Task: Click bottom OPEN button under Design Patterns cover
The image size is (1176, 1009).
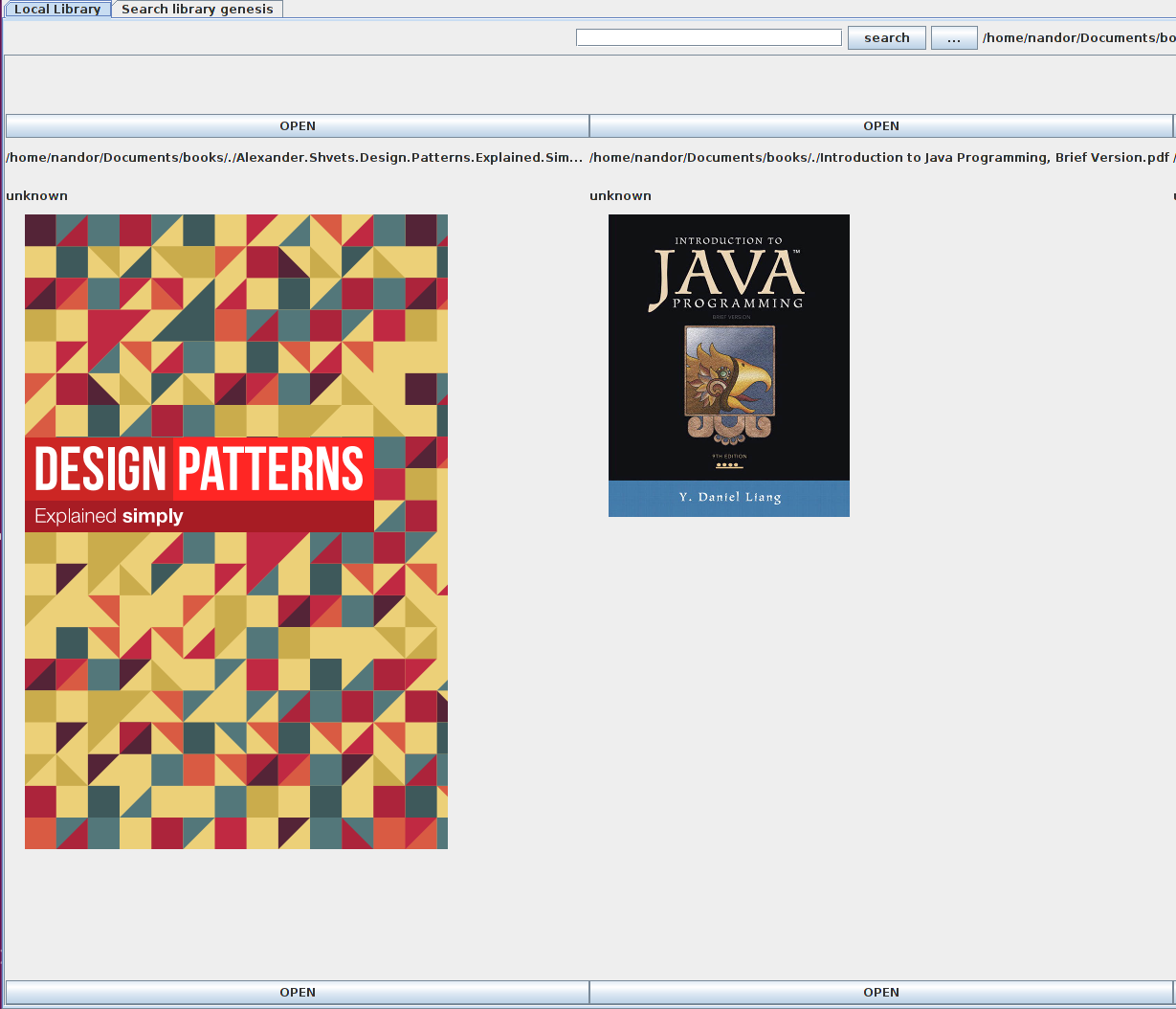Action: pyautogui.click(x=298, y=993)
